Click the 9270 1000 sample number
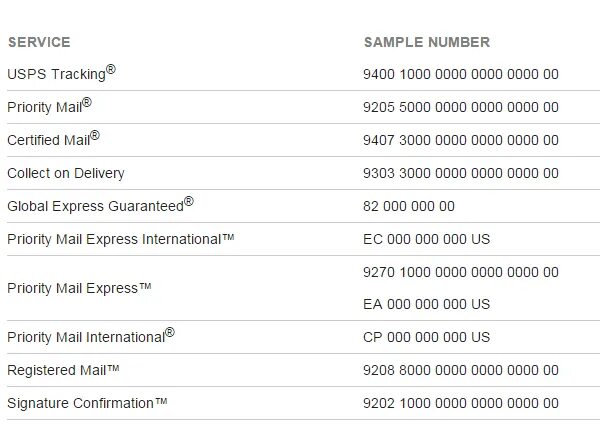Viewport: 604px width, 429px height. tap(461, 272)
